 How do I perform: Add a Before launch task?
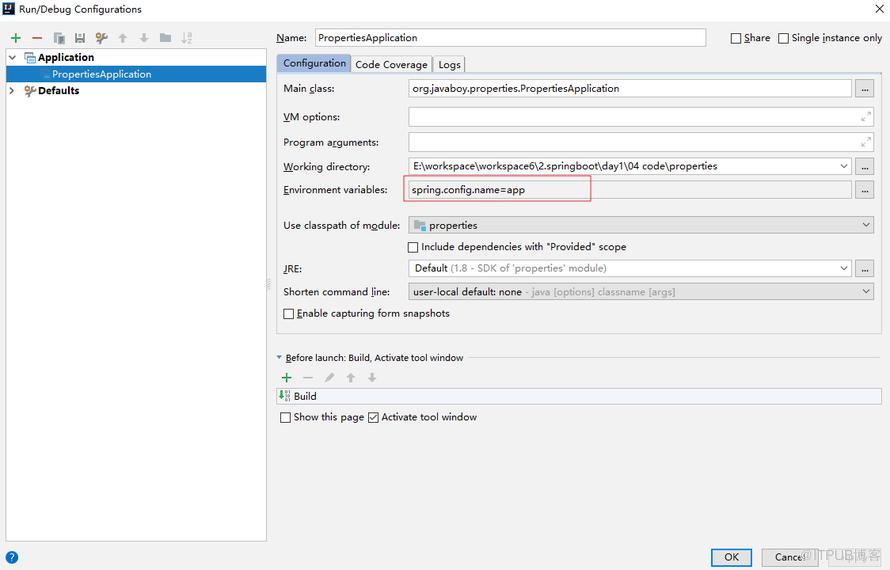pos(287,378)
